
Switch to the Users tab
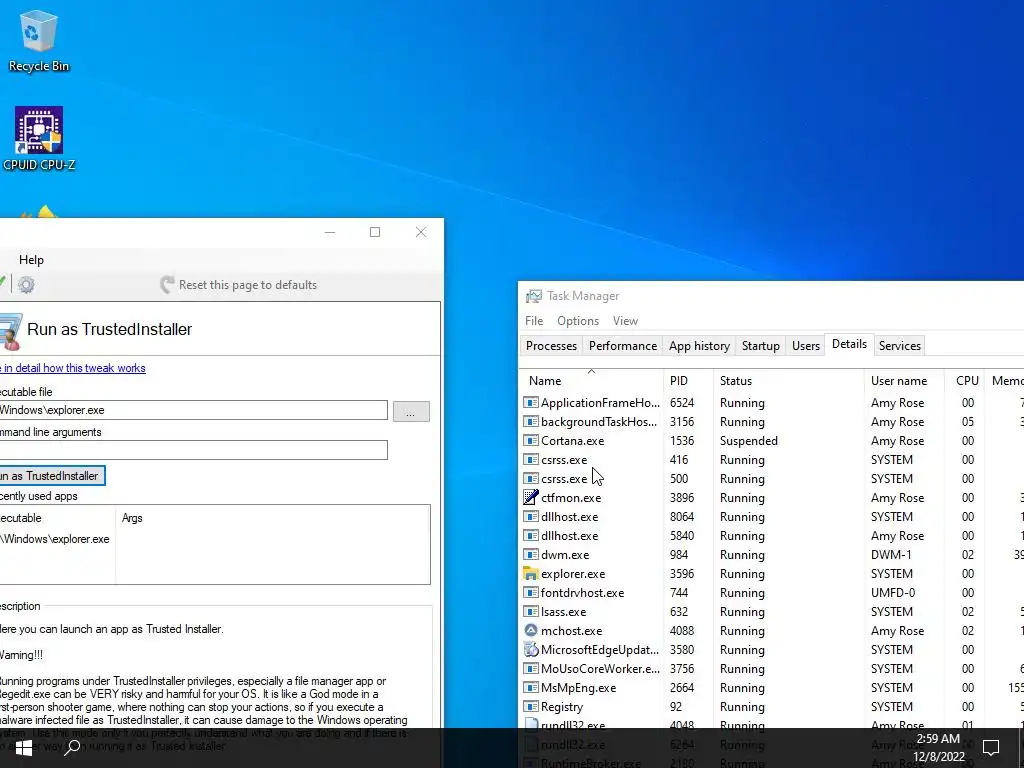click(805, 346)
